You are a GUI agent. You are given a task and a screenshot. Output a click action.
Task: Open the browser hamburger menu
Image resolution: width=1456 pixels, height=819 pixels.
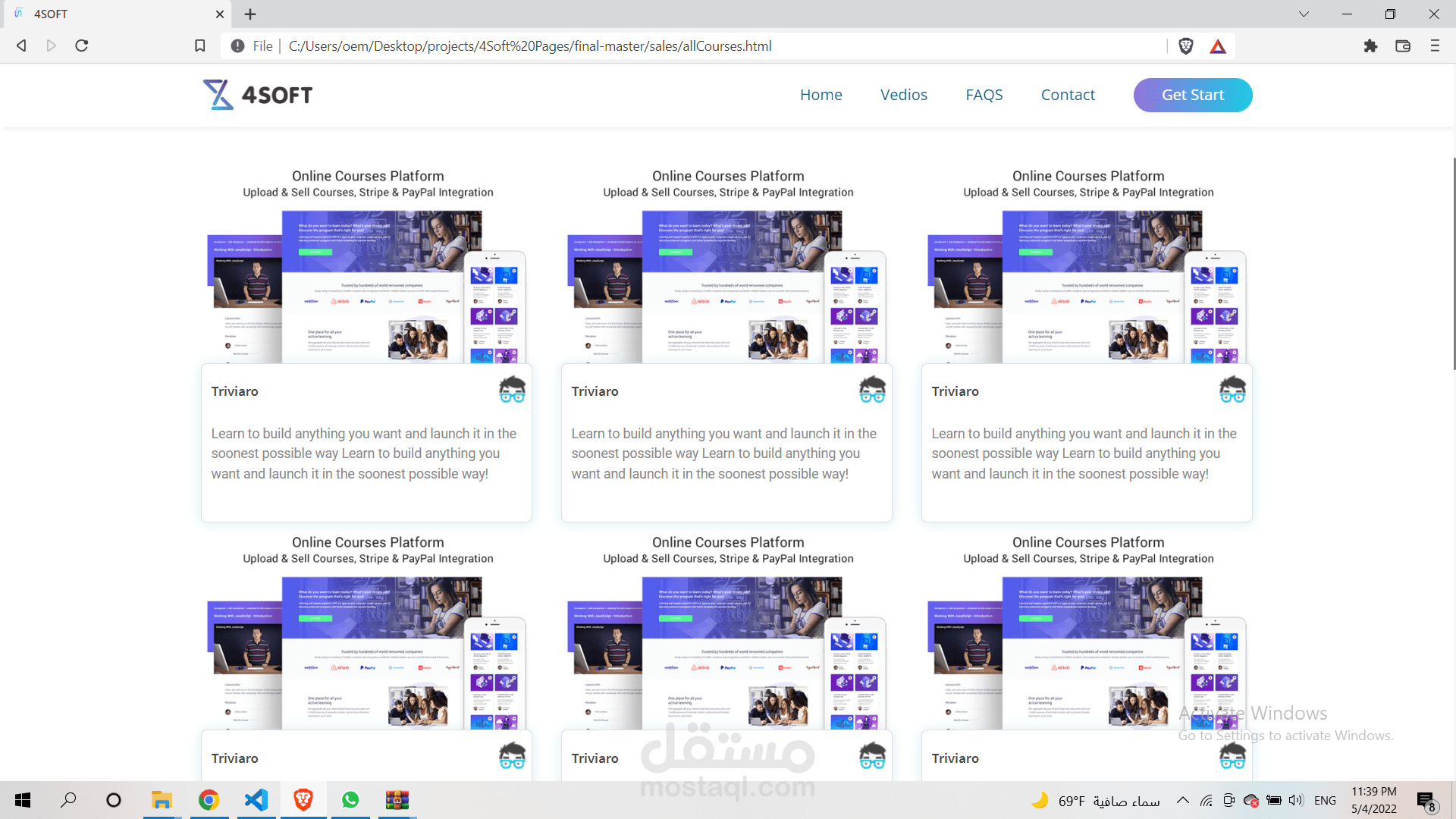pos(1435,46)
